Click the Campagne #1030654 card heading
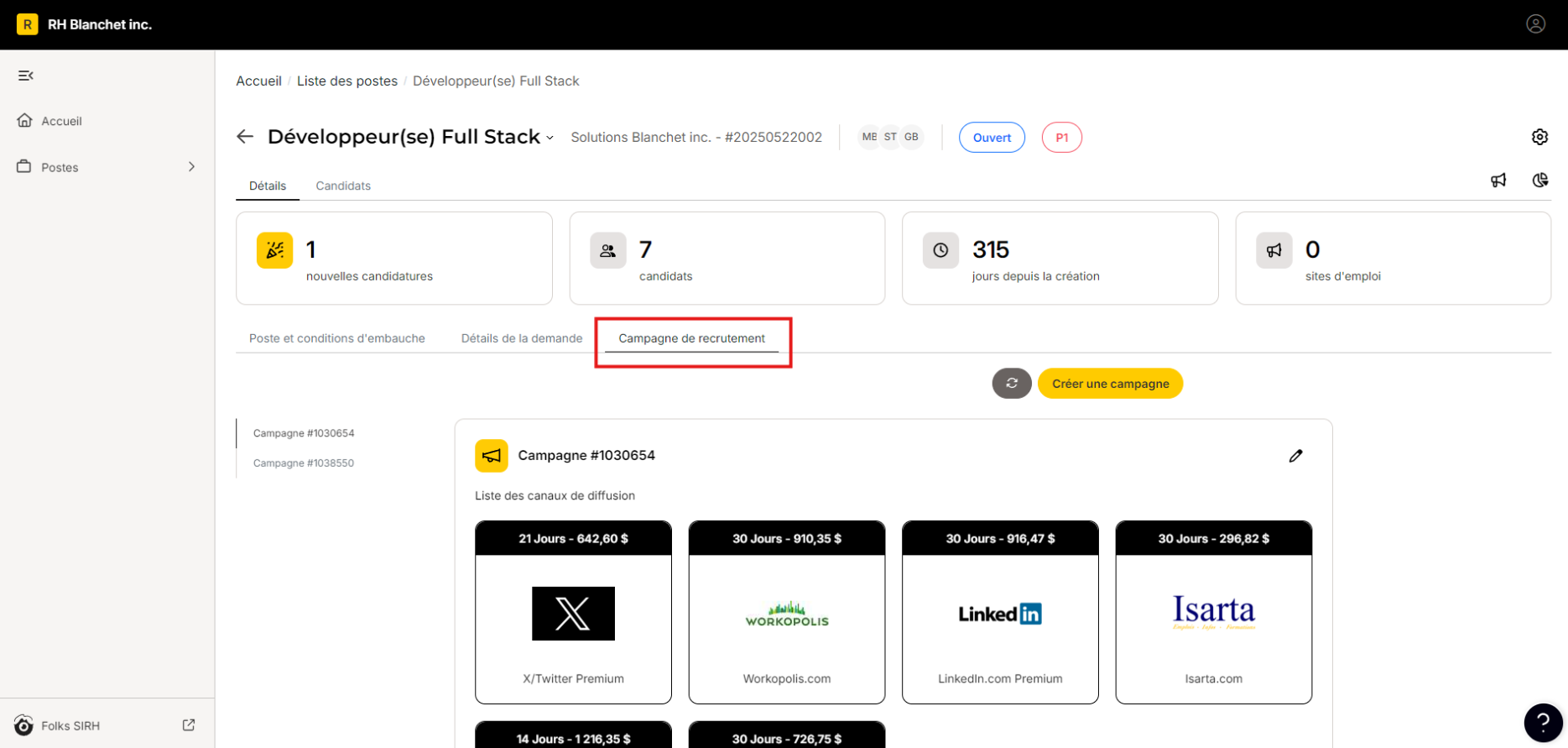Image resolution: width=1568 pixels, height=748 pixels. point(586,455)
